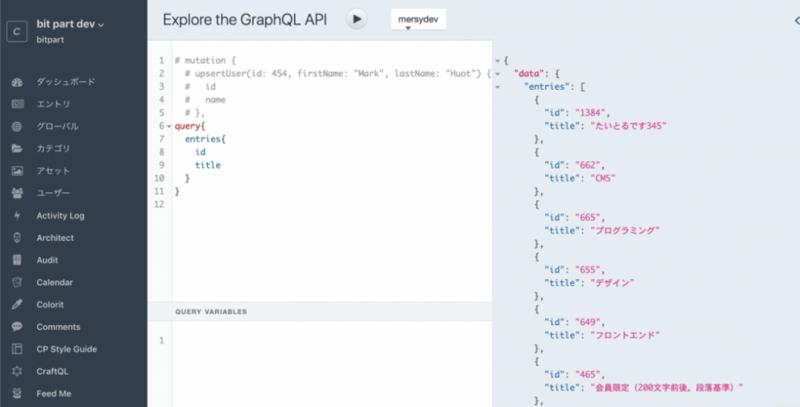The height and width of the screenshot is (407, 800).
Task: Click the Comments speech bubble icon
Action: coord(17,327)
